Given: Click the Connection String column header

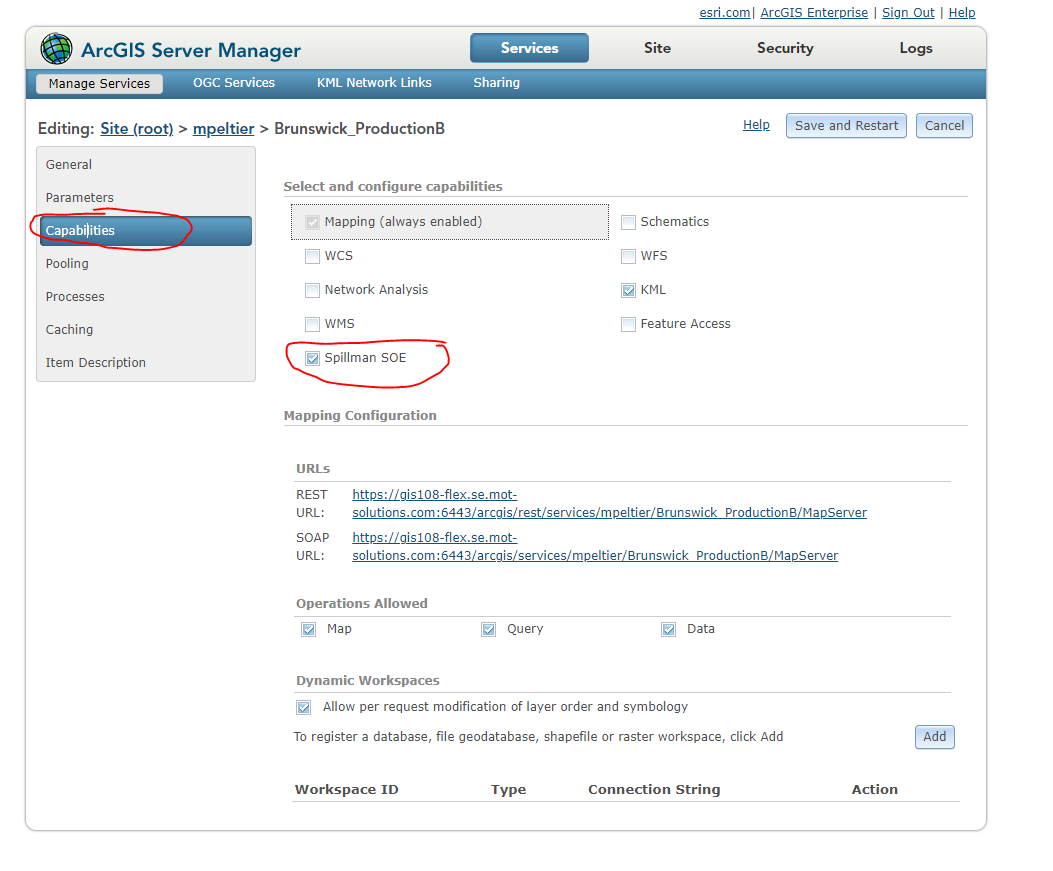Looking at the screenshot, I should tap(654, 790).
